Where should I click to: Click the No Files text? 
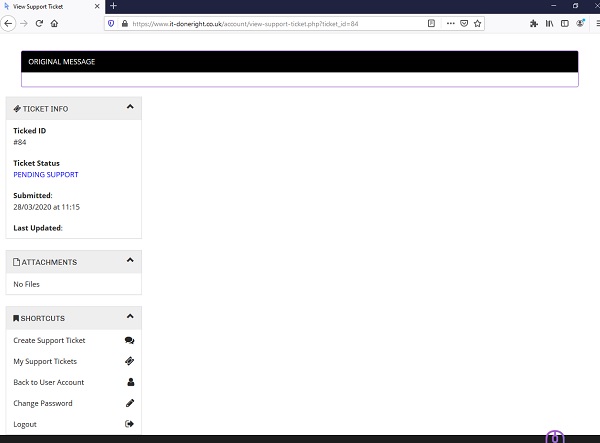coord(26,284)
